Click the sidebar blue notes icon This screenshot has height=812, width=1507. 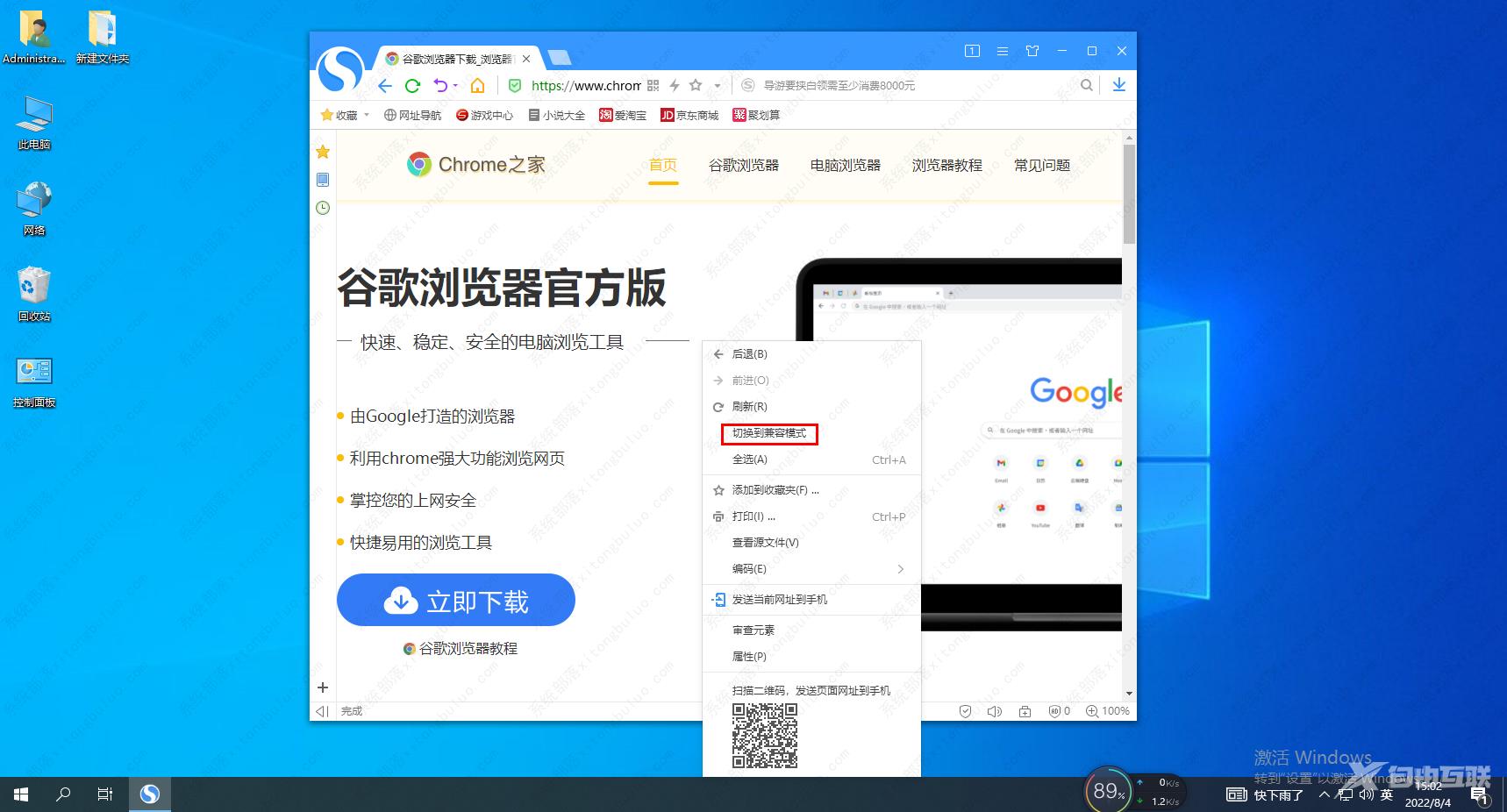323,180
